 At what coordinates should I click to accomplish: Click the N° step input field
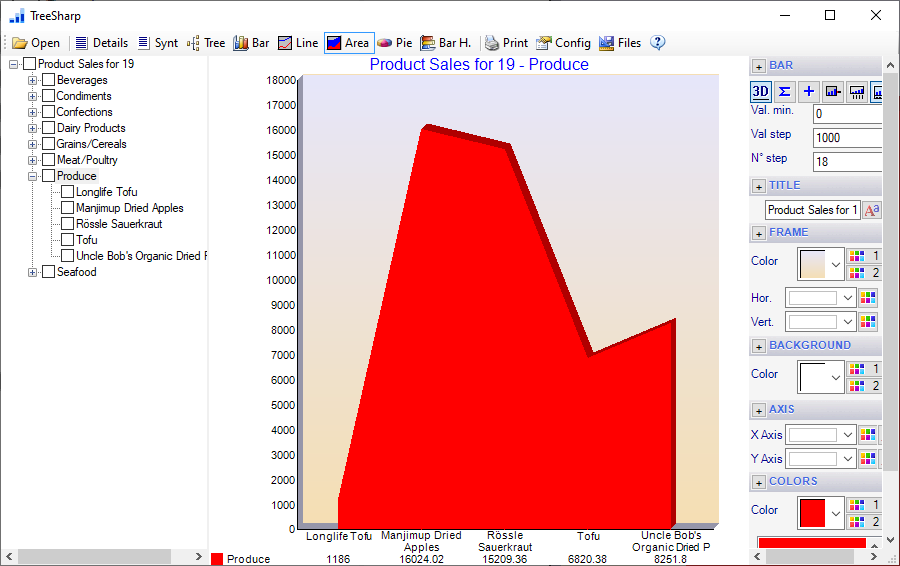(x=848, y=162)
